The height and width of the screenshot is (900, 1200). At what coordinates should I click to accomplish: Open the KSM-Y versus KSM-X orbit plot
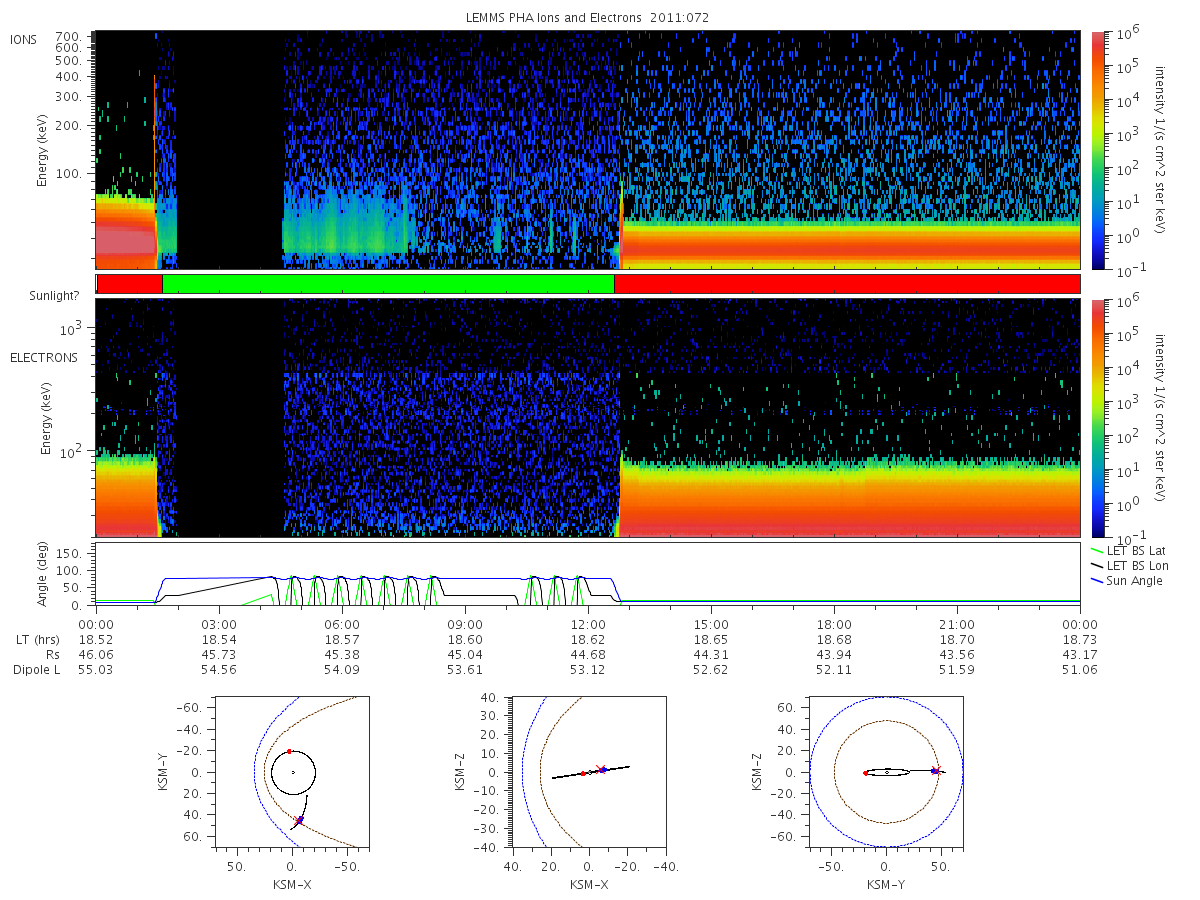click(290, 772)
